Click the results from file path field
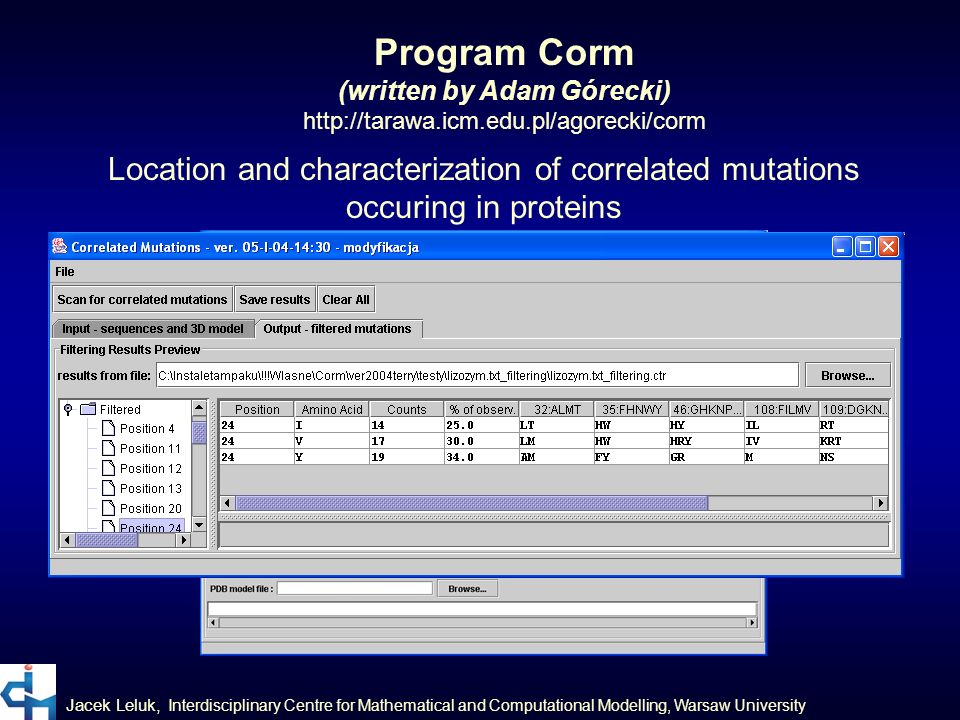Screen dimensions: 960x720 click(x=477, y=375)
